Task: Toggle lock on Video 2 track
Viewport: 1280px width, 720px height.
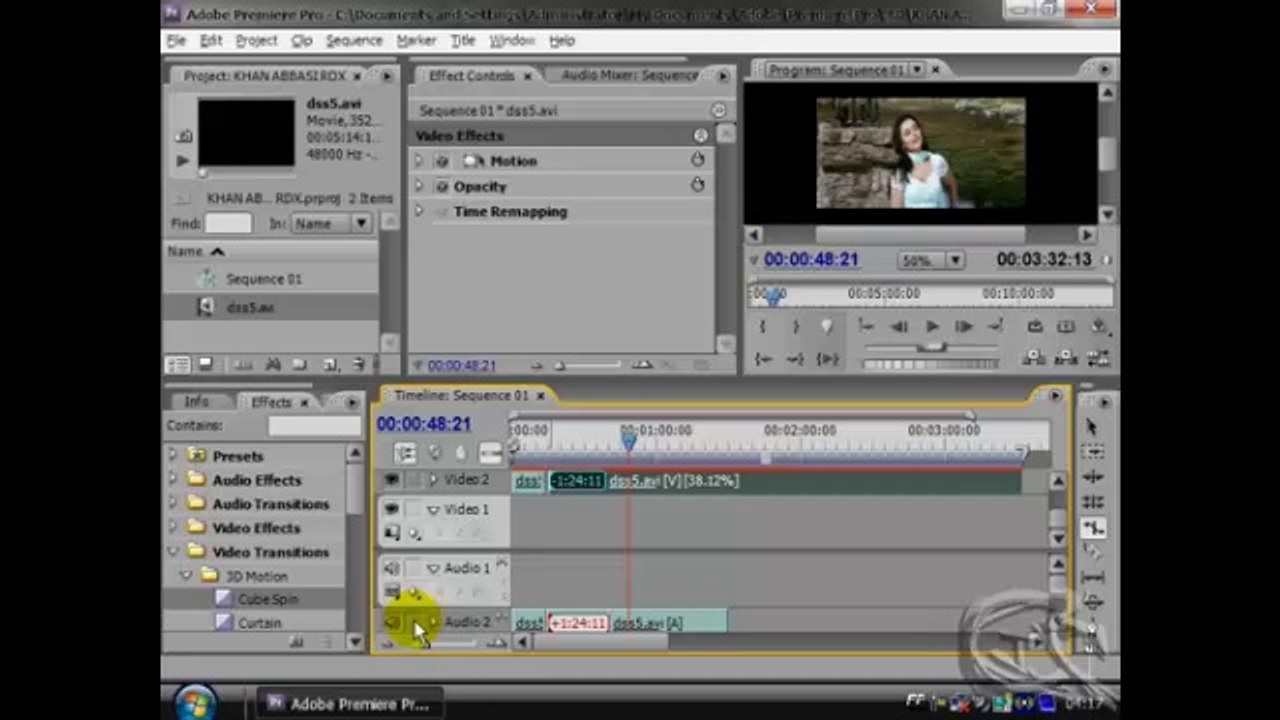Action: pos(413,481)
